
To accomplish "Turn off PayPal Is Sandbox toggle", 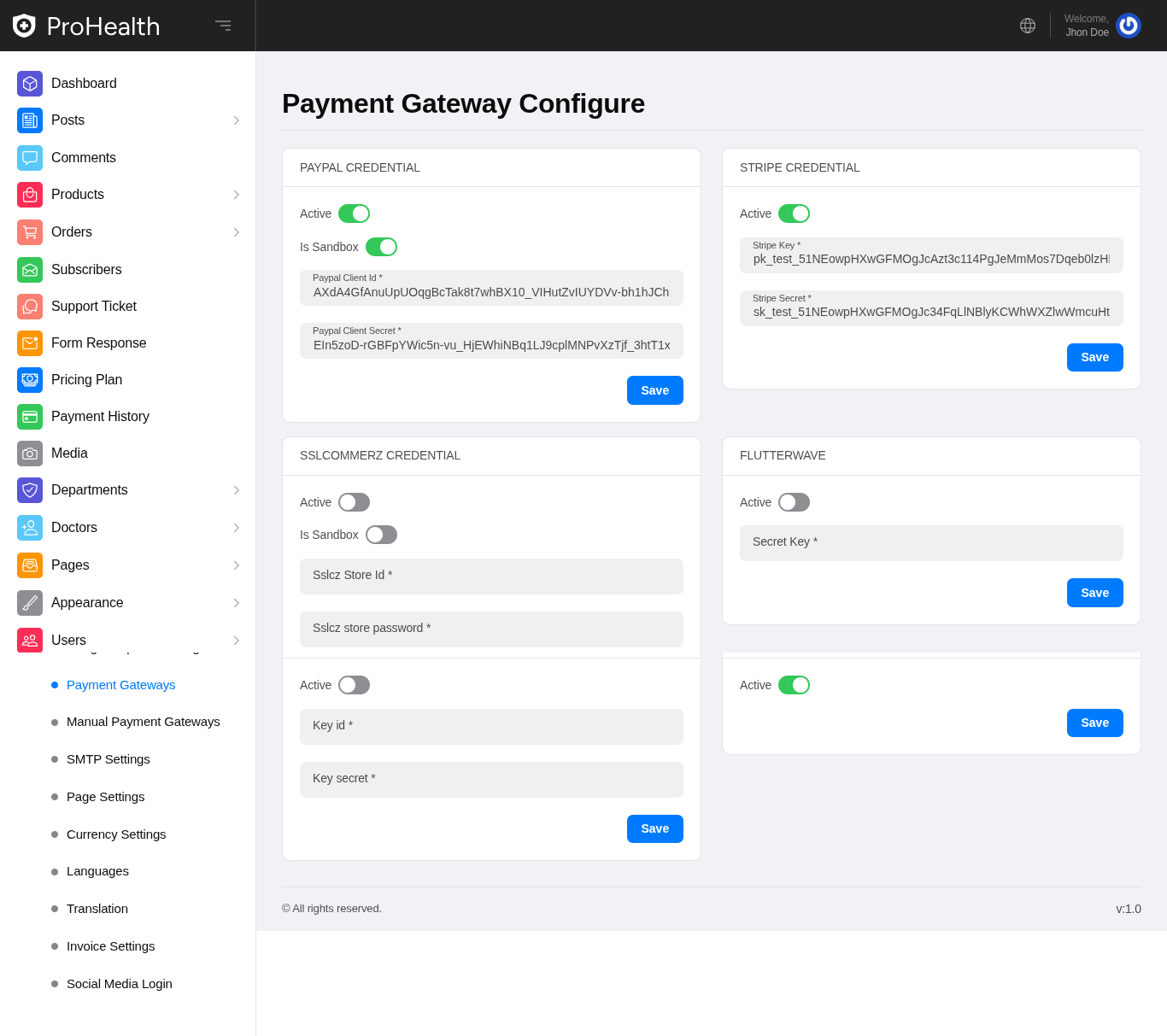I will (x=381, y=247).
